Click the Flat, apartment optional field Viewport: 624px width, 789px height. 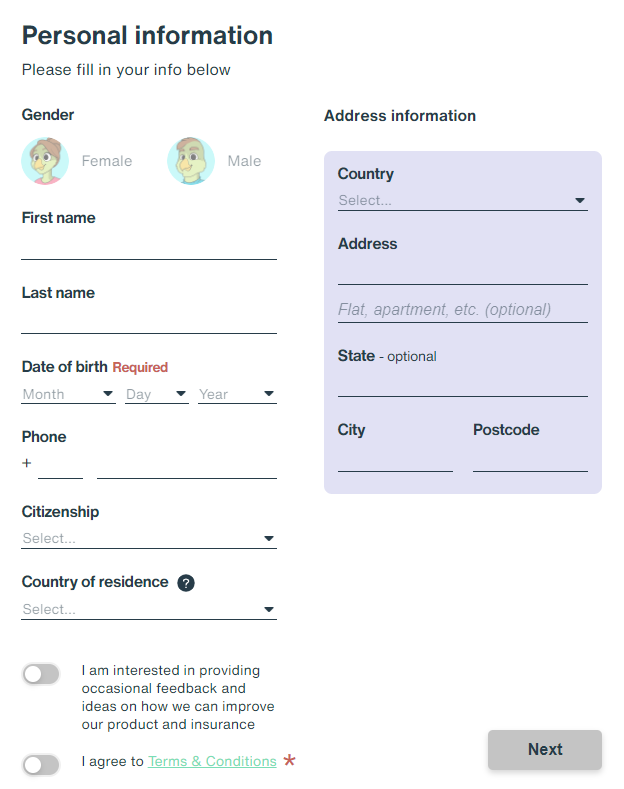click(x=462, y=309)
